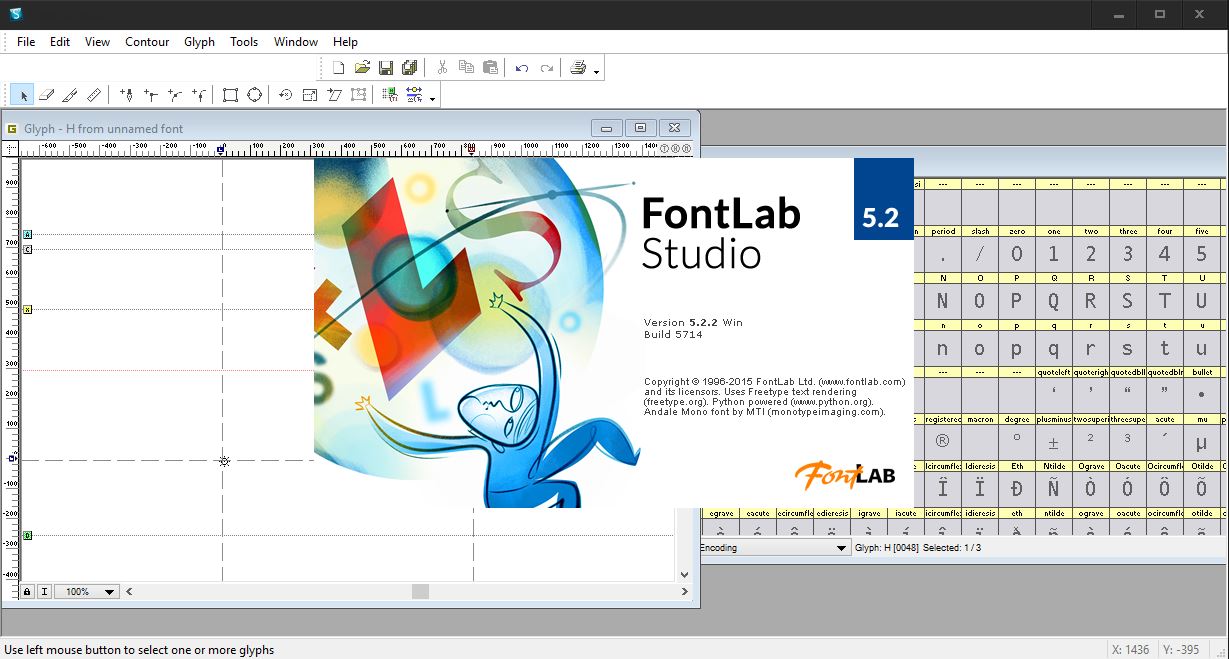Select the glyph cell for zero
This screenshot has width=1229, height=659.
1016,254
